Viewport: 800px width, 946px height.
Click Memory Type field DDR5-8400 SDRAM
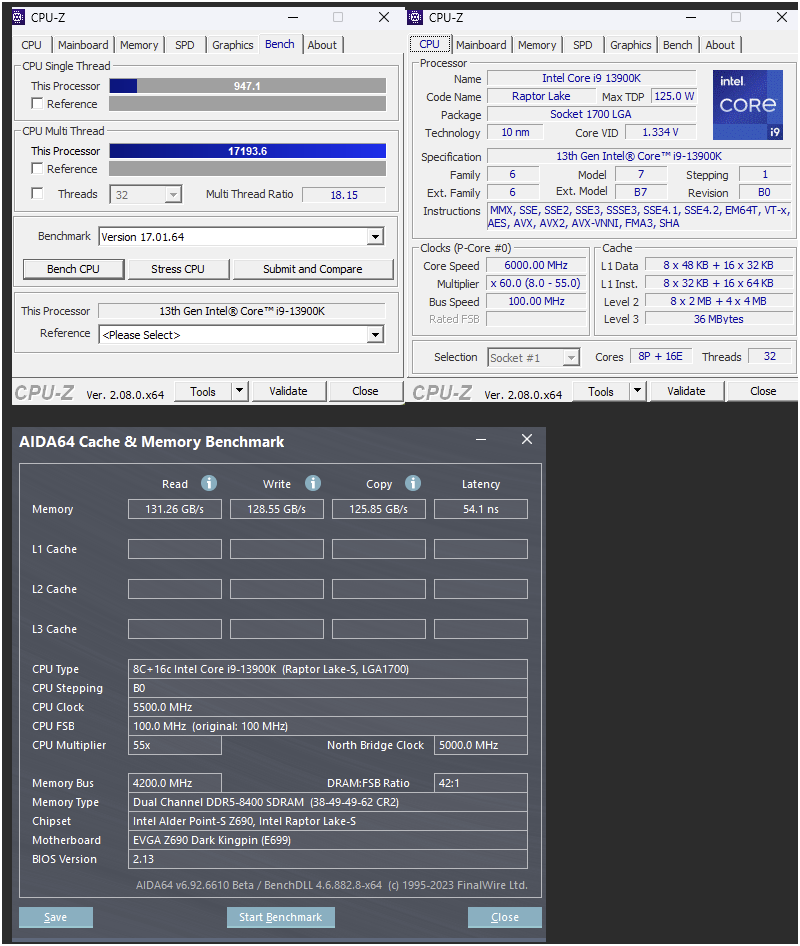[x=328, y=802]
